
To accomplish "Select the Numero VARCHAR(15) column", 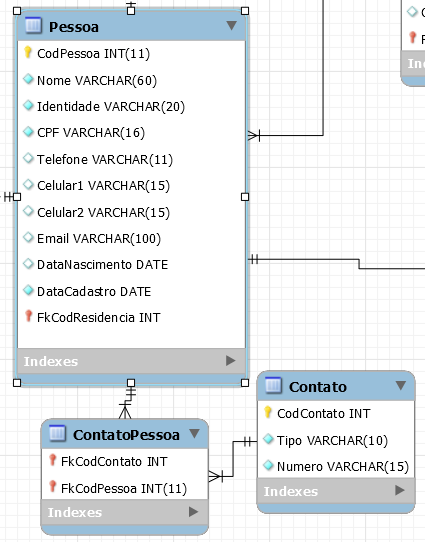I will tap(336, 466).
